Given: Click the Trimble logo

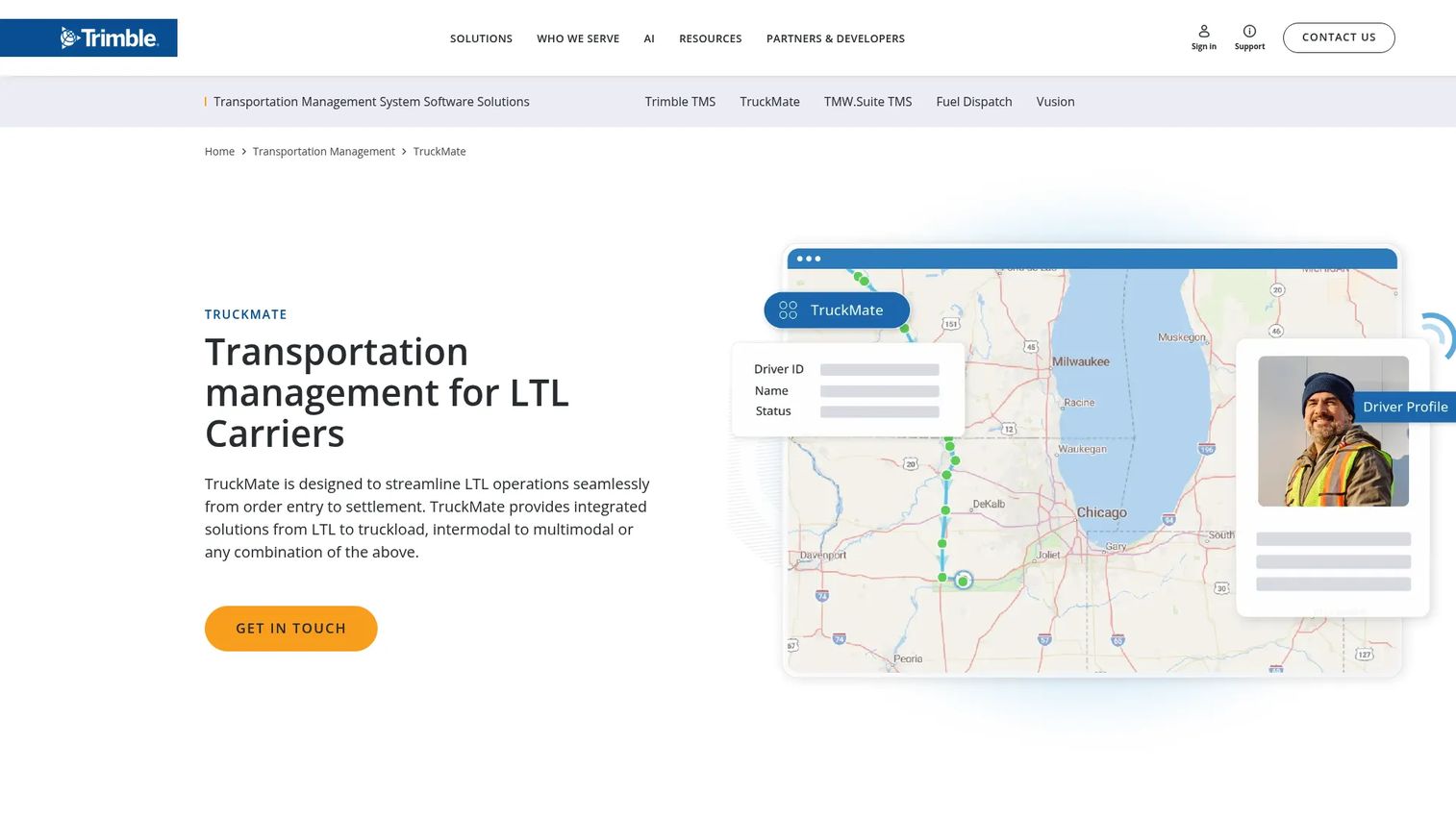Looking at the screenshot, I should (109, 37).
